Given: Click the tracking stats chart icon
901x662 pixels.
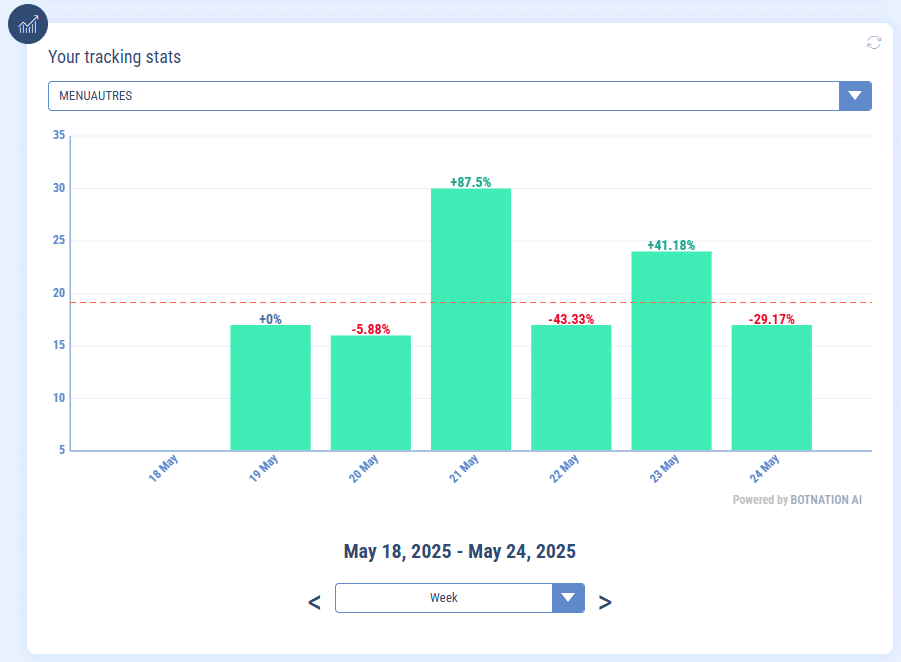Looking at the screenshot, I should [x=28, y=24].
